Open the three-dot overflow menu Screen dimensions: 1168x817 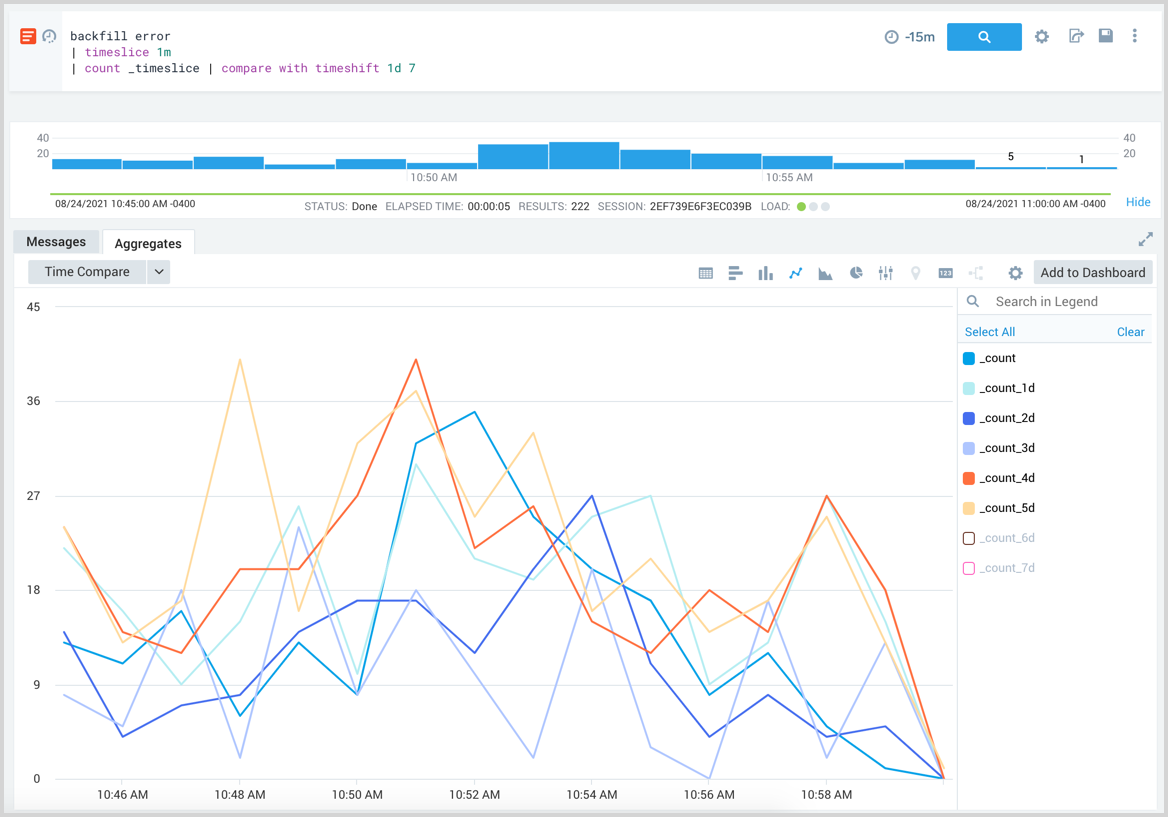[1135, 35]
